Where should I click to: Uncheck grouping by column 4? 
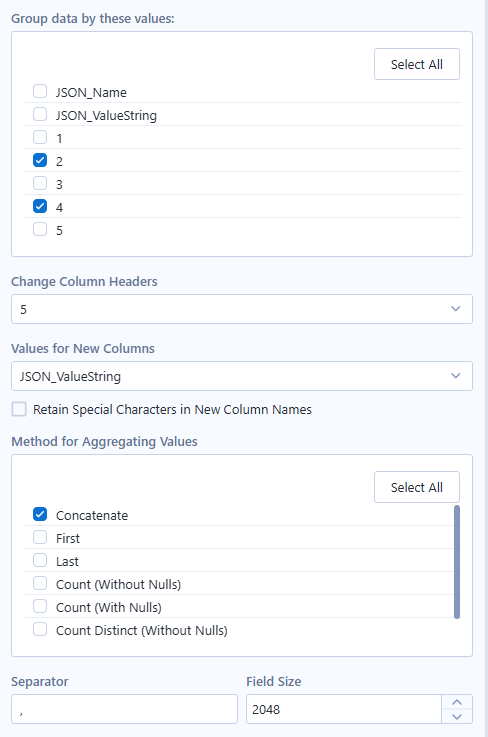pos(40,206)
